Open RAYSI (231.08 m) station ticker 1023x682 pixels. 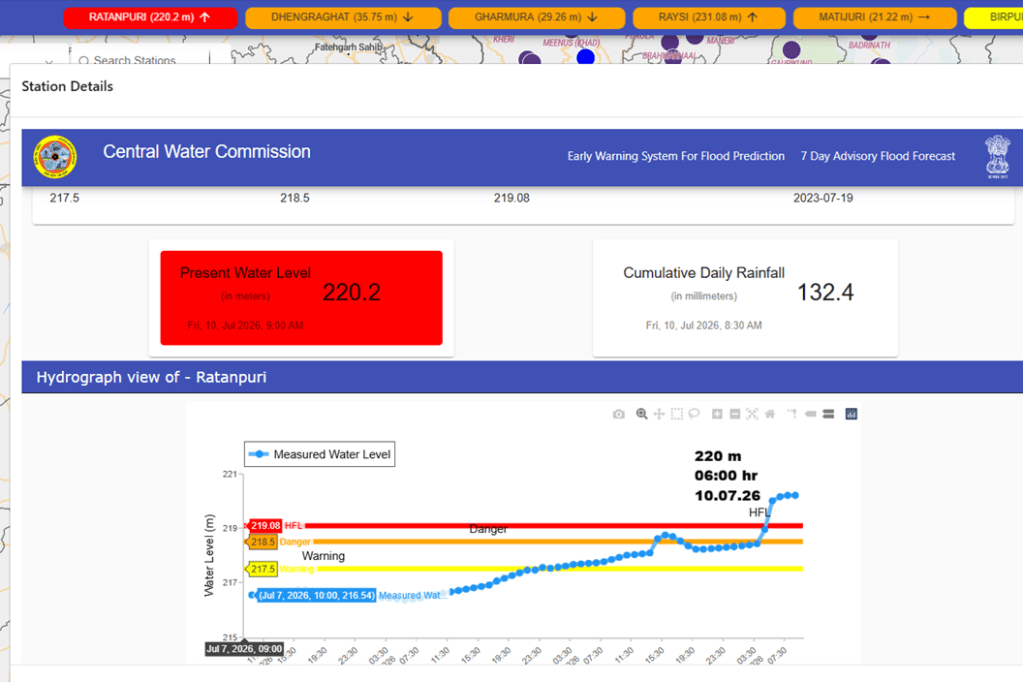709,18
